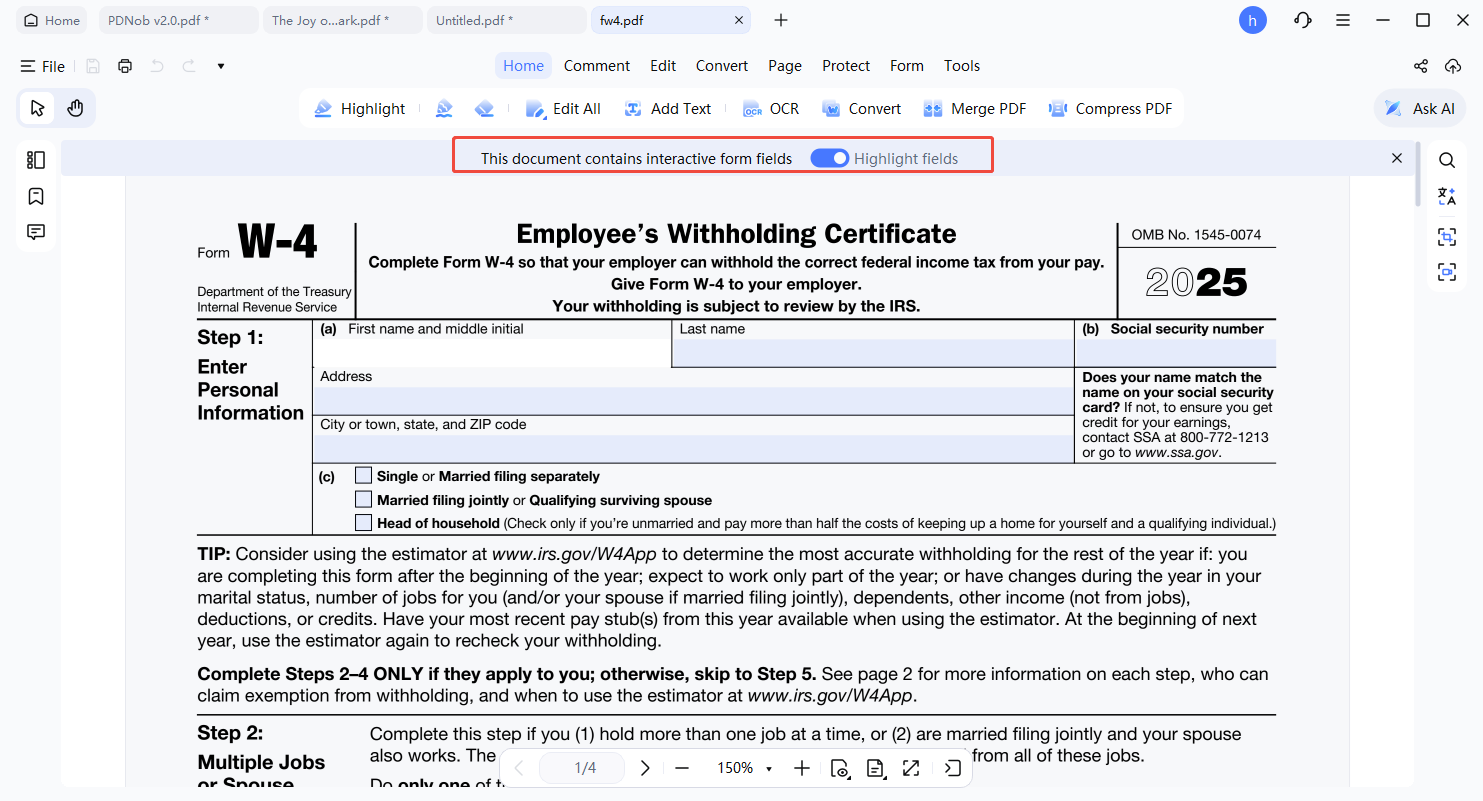1483x801 pixels.
Task: Open the page thumbnails panel
Action: click(35, 159)
